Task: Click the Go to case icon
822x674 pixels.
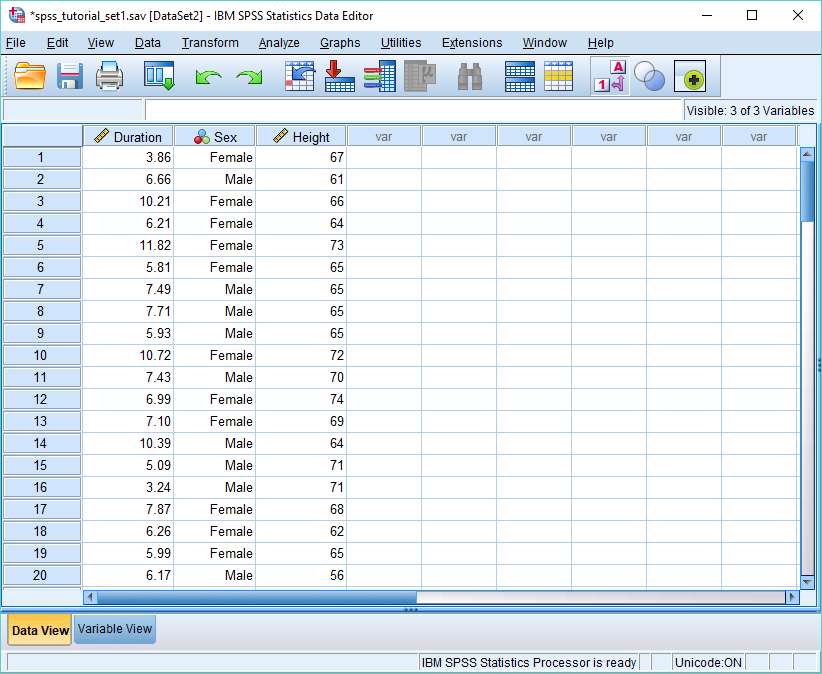Action: (x=300, y=77)
